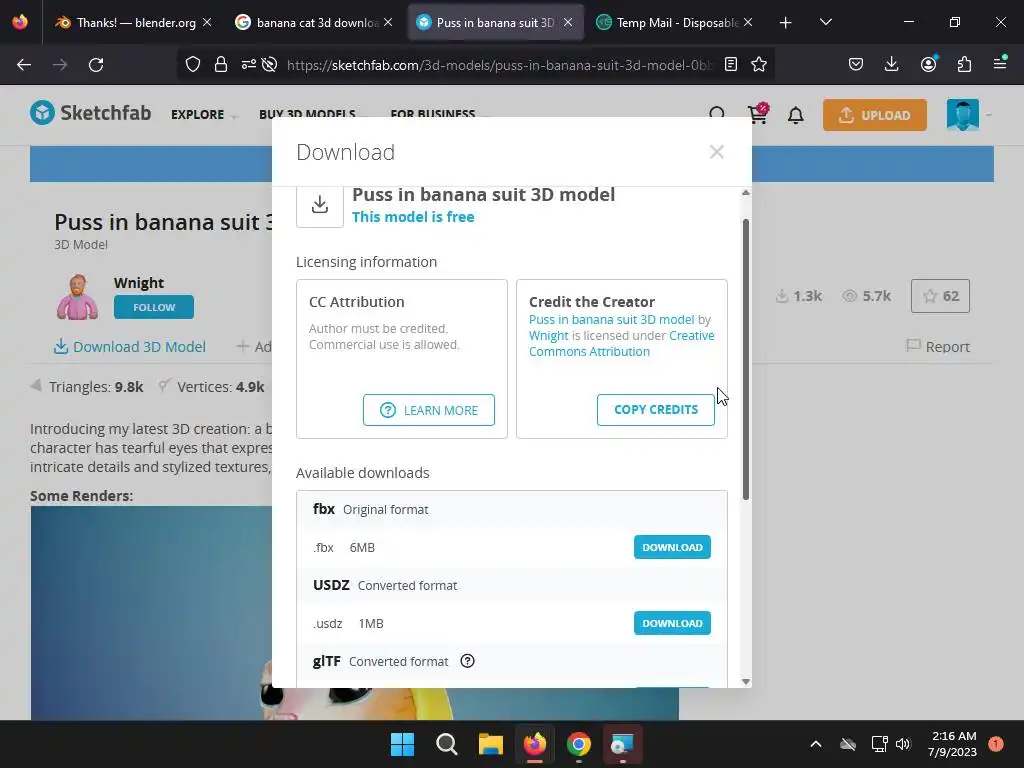Image resolution: width=1024 pixels, height=768 pixels.
Task: Click the Sketchfab search icon
Action: tap(717, 112)
